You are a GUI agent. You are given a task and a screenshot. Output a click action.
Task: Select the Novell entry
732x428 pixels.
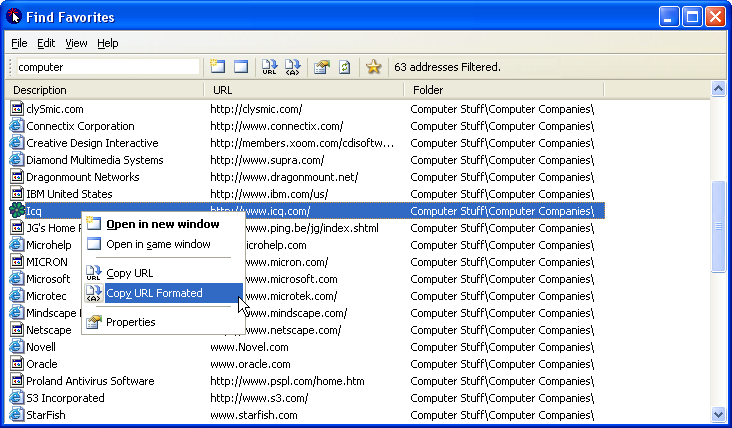(x=306, y=347)
